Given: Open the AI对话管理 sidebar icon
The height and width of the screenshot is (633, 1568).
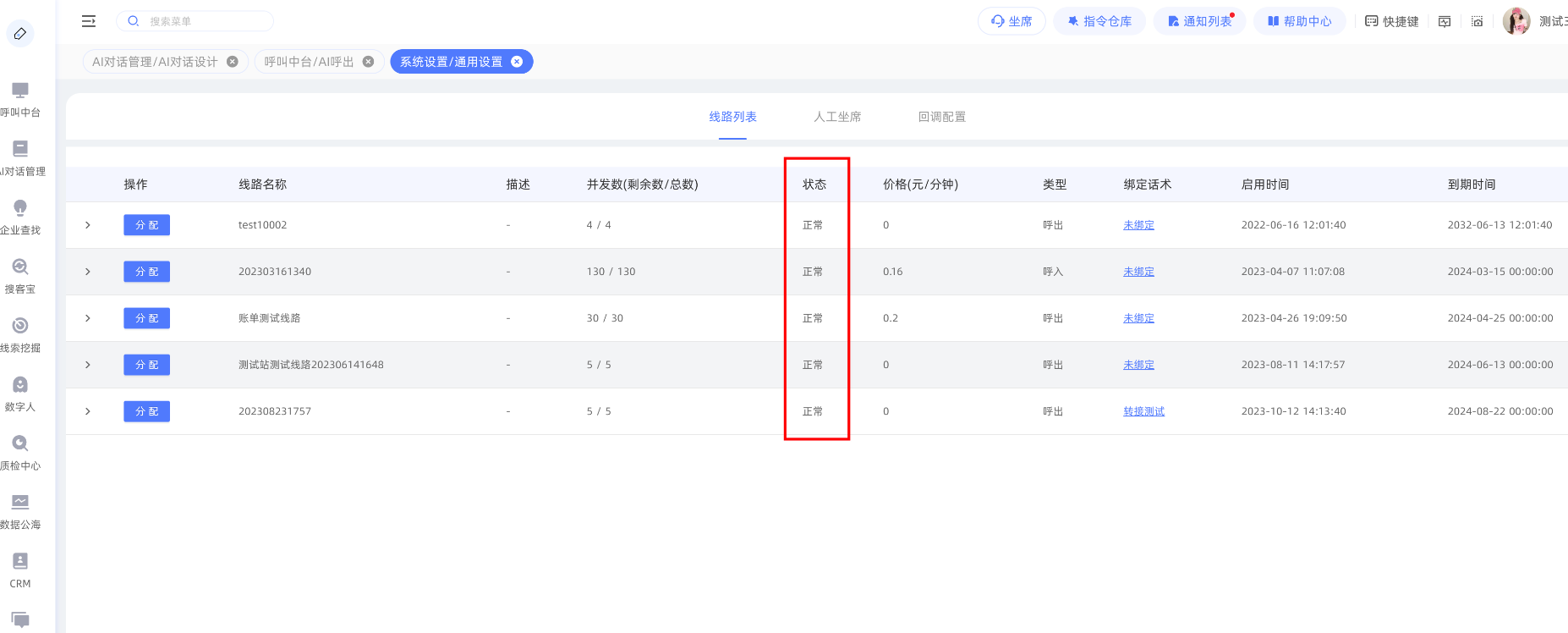Looking at the screenshot, I should pos(20,150).
